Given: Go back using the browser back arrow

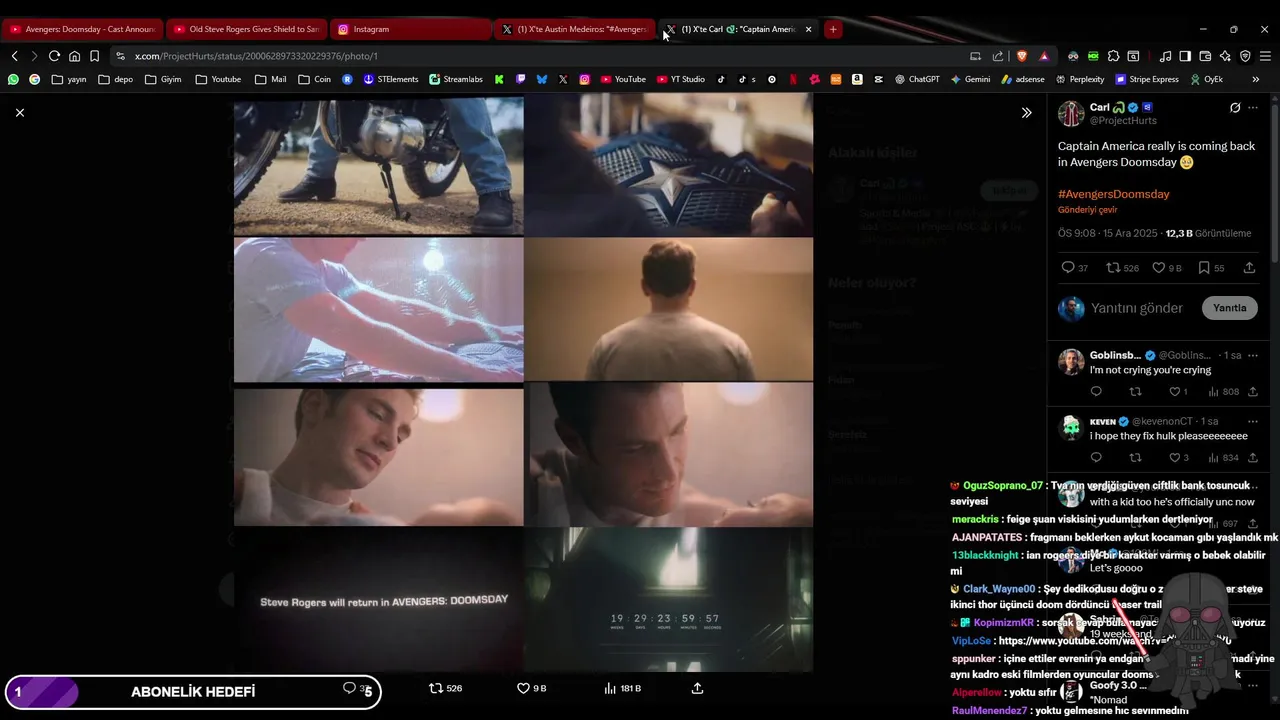Looking at the screenshot, I should [14, 56].
